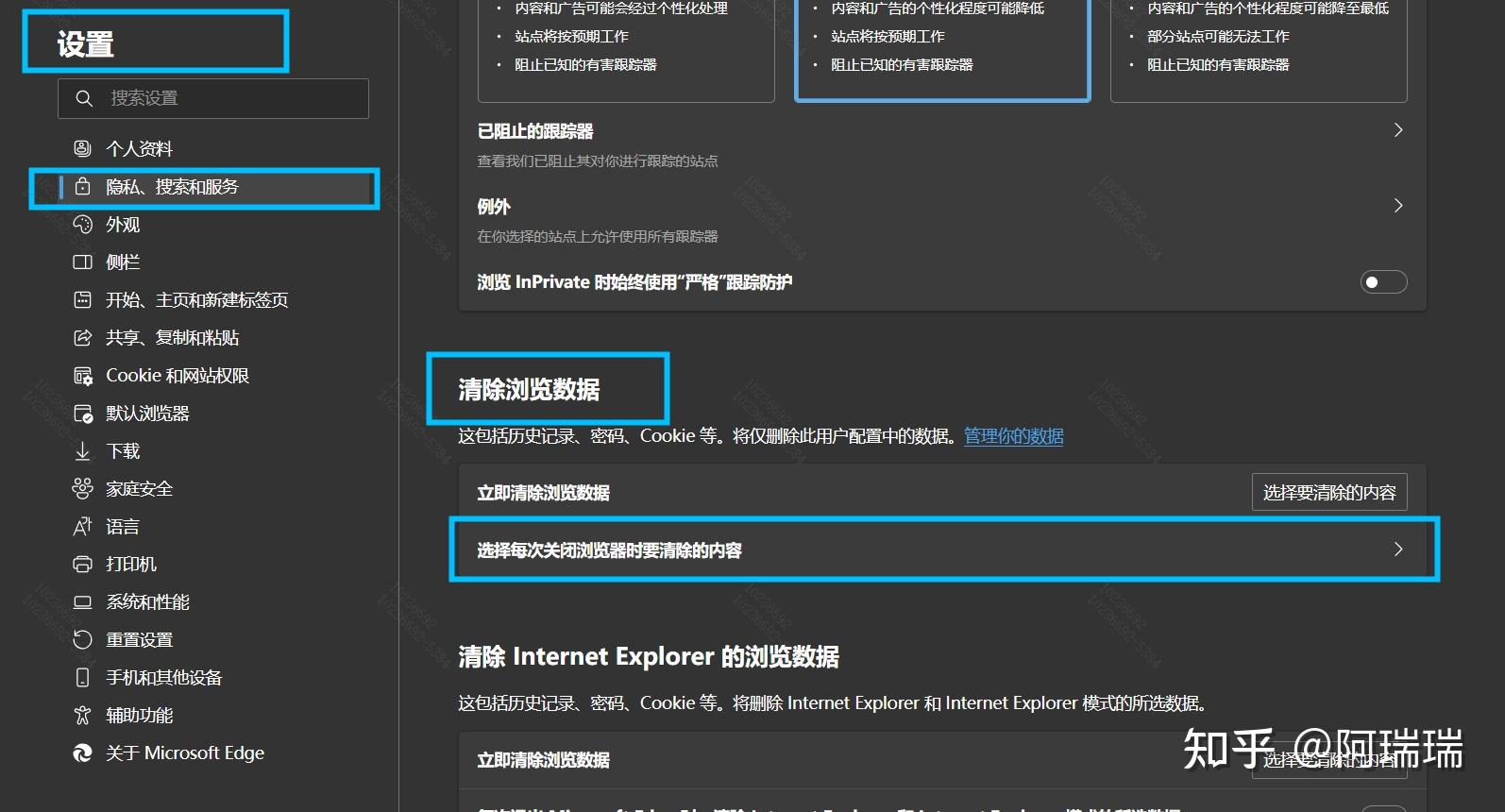Click 选择要清除的内容 button under 清除浏览数据
Screen dimensions: 1505x812
pos(1329,492)
